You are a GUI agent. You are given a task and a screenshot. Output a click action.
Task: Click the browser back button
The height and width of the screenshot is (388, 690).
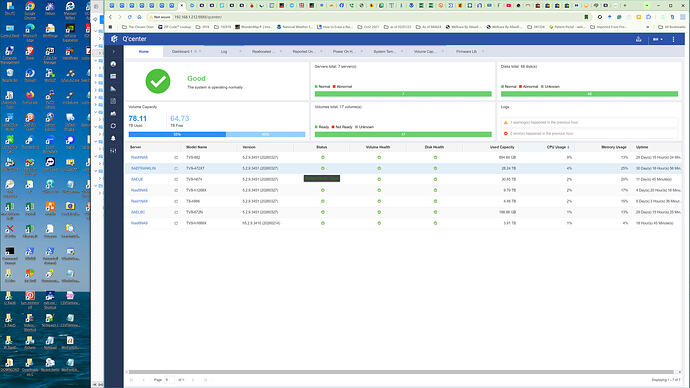(110, 17)
